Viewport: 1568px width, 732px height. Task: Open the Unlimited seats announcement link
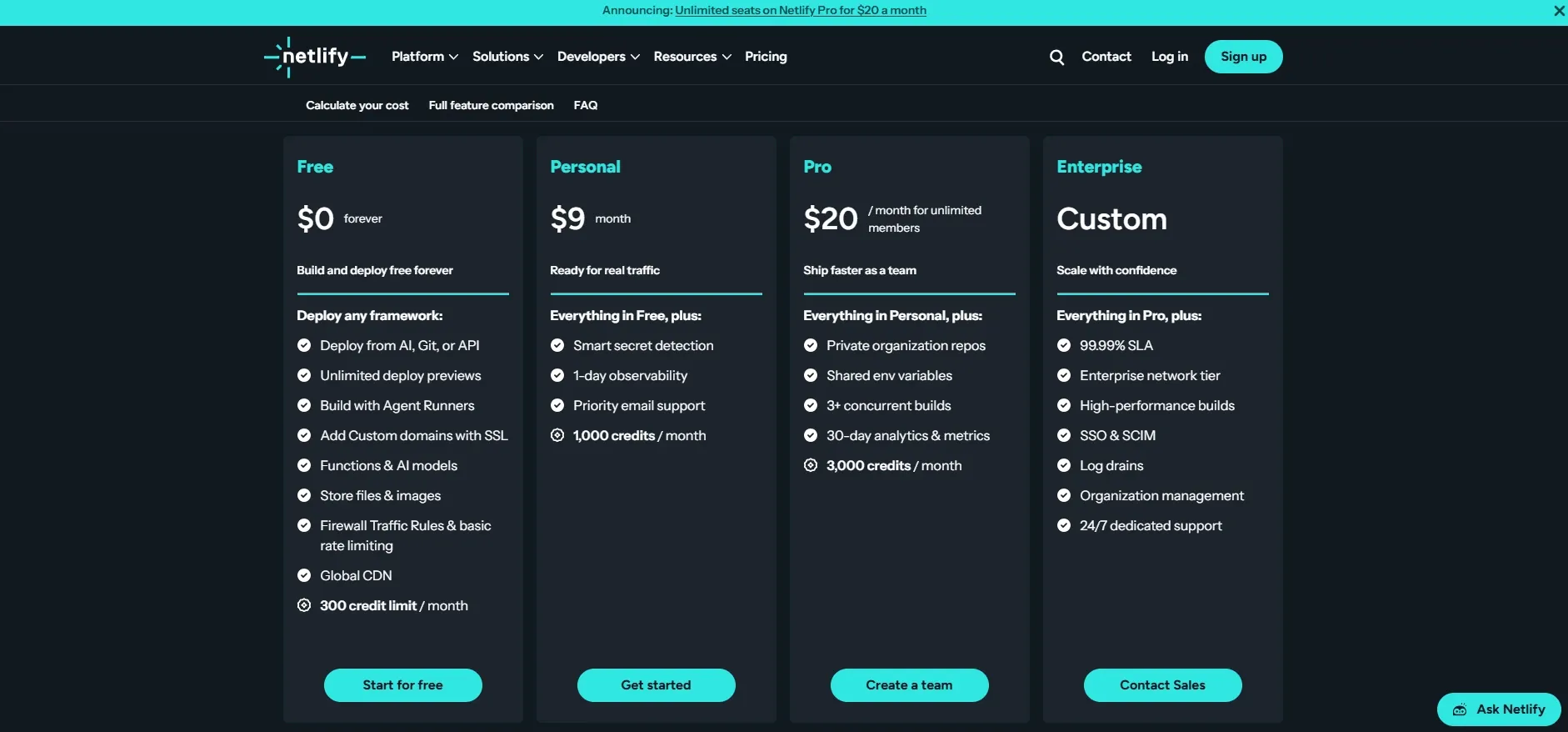(x=801, y=11)
